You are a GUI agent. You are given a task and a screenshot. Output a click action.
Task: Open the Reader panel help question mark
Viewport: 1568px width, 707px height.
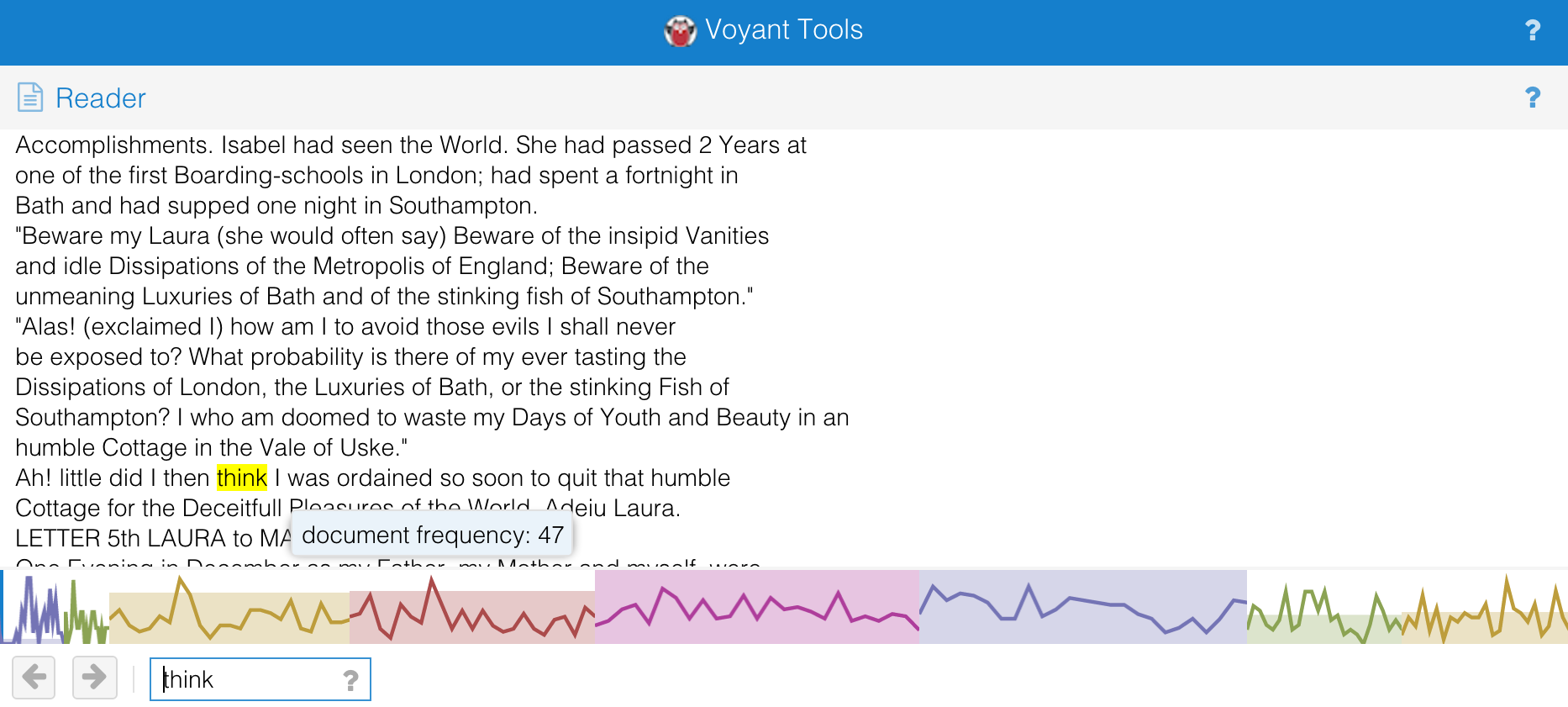click(x=1532, y=98)
